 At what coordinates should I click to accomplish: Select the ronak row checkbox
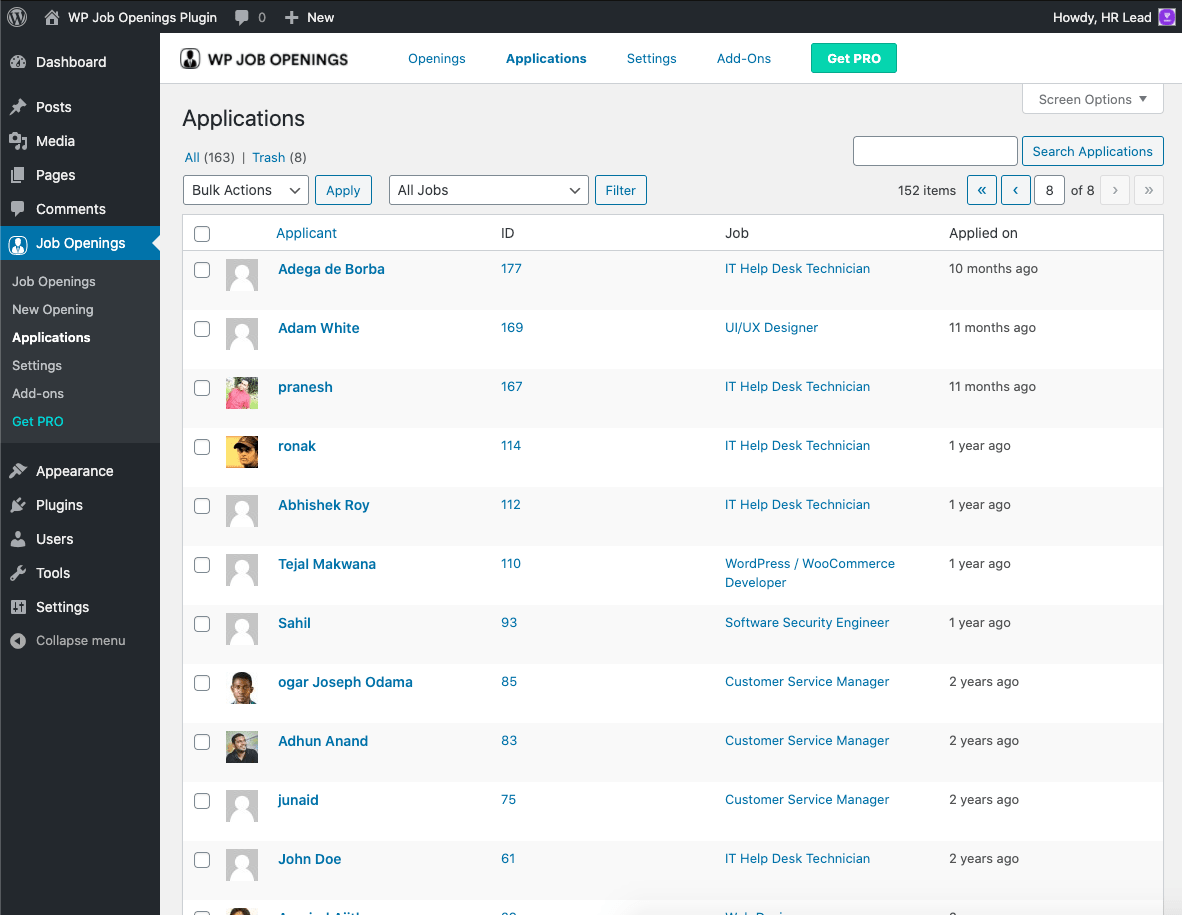click(202, 447)
